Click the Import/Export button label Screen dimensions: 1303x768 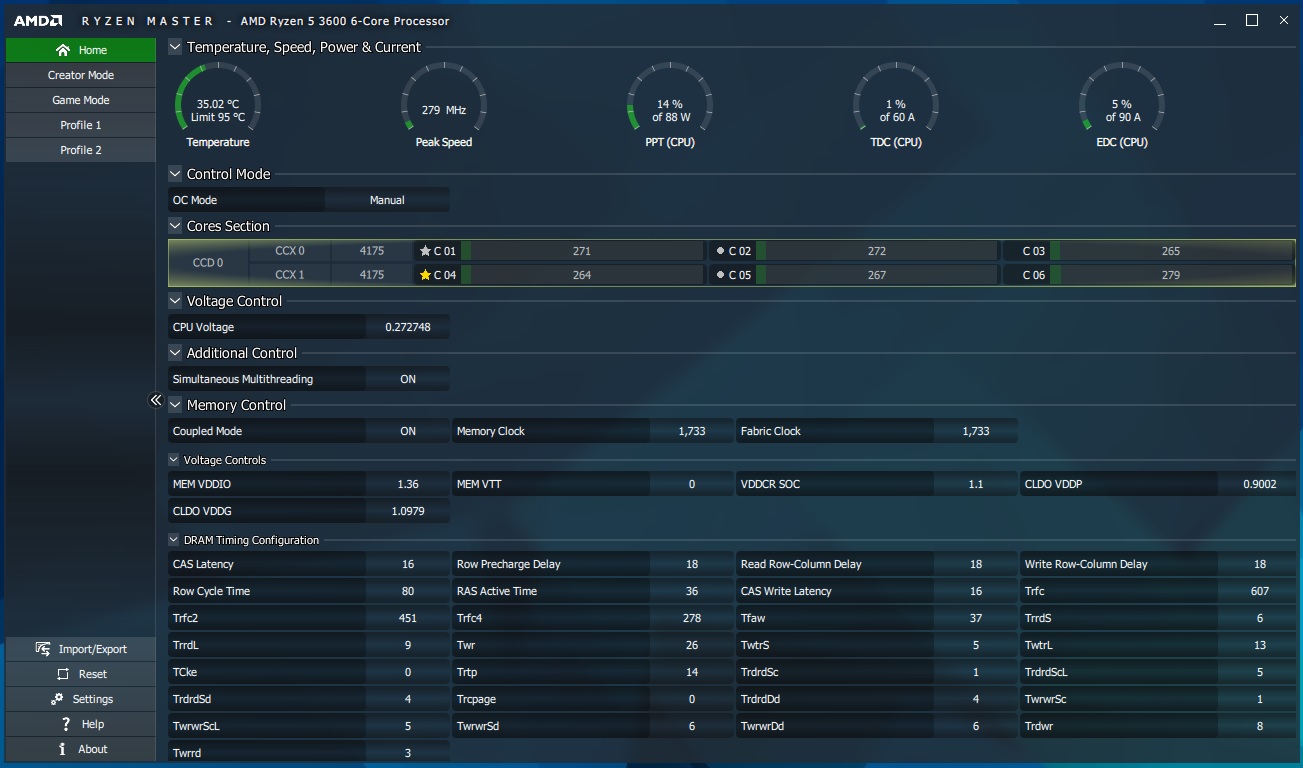(93, 649)
